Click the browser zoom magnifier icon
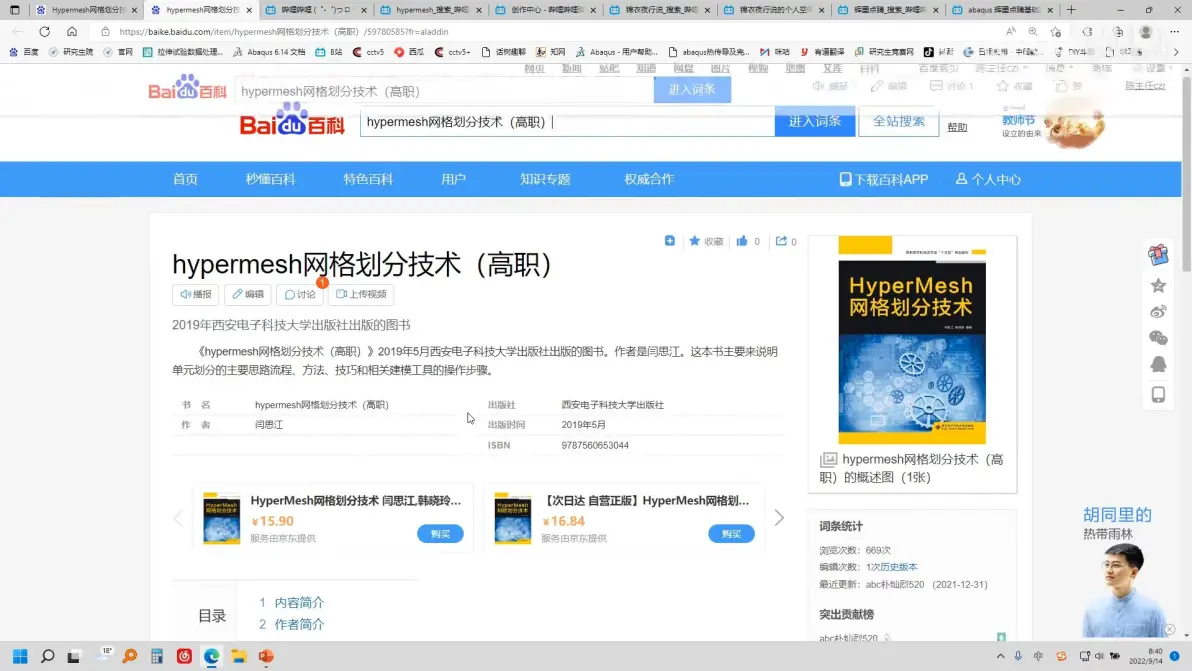 [1032, 32]
